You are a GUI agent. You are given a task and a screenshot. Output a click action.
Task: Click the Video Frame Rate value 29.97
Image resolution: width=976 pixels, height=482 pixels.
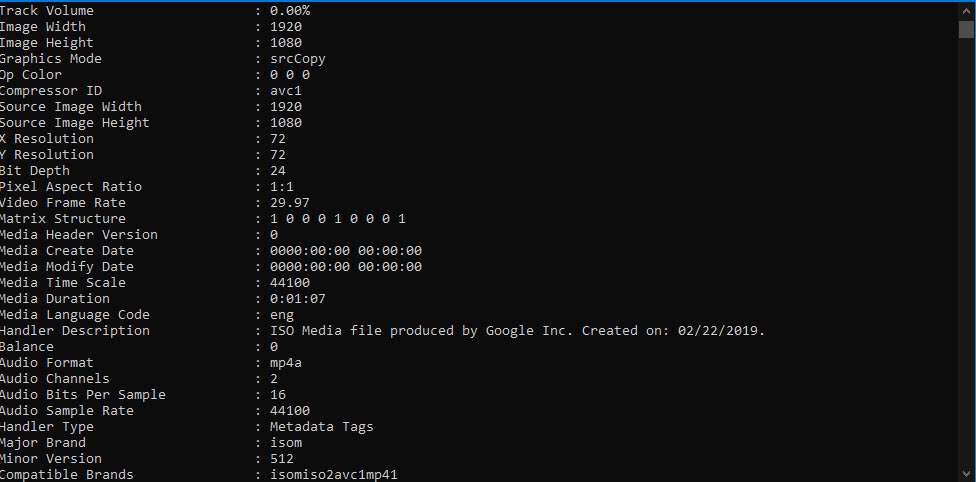point(290,203)
